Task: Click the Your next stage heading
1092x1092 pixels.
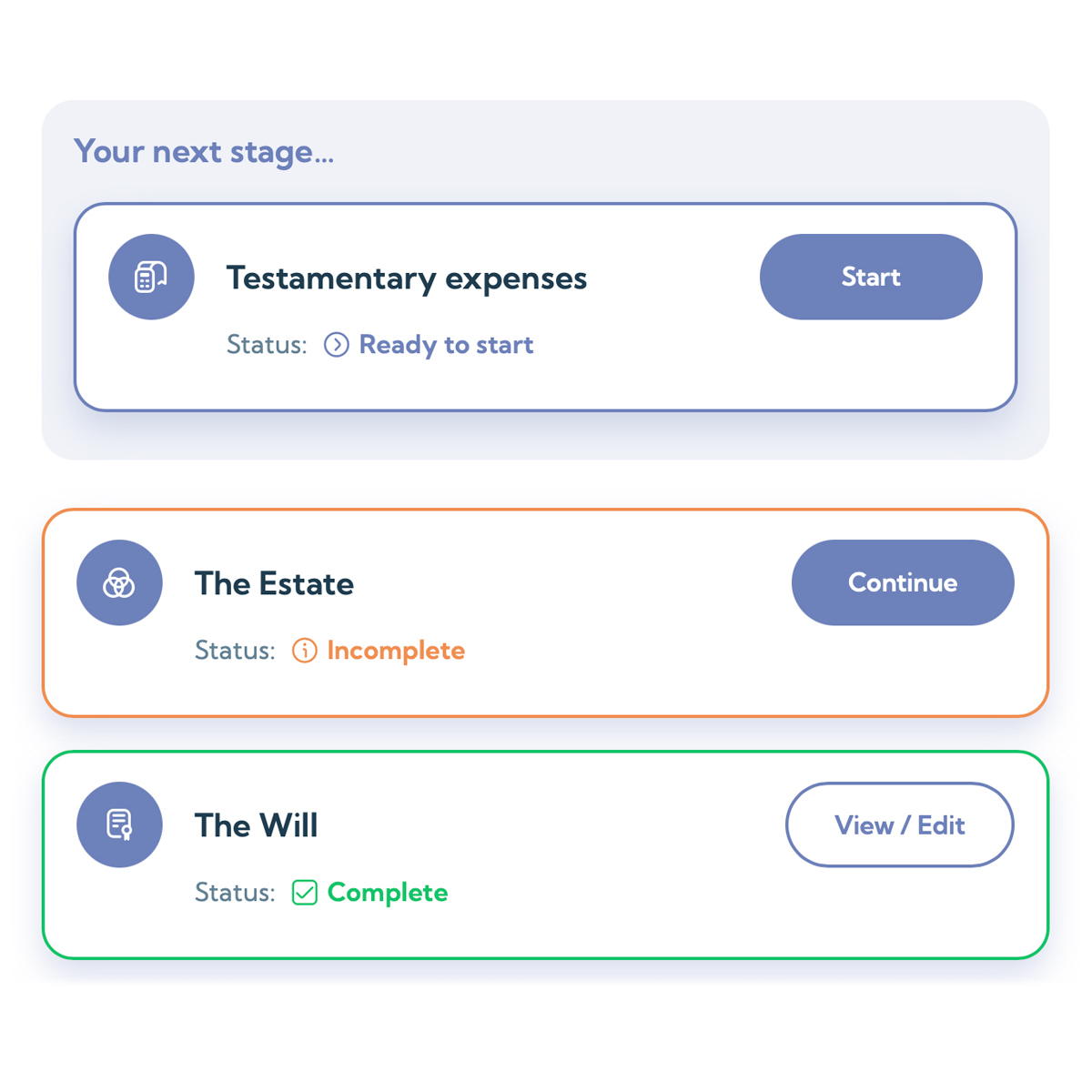Action: pos(204,151)
